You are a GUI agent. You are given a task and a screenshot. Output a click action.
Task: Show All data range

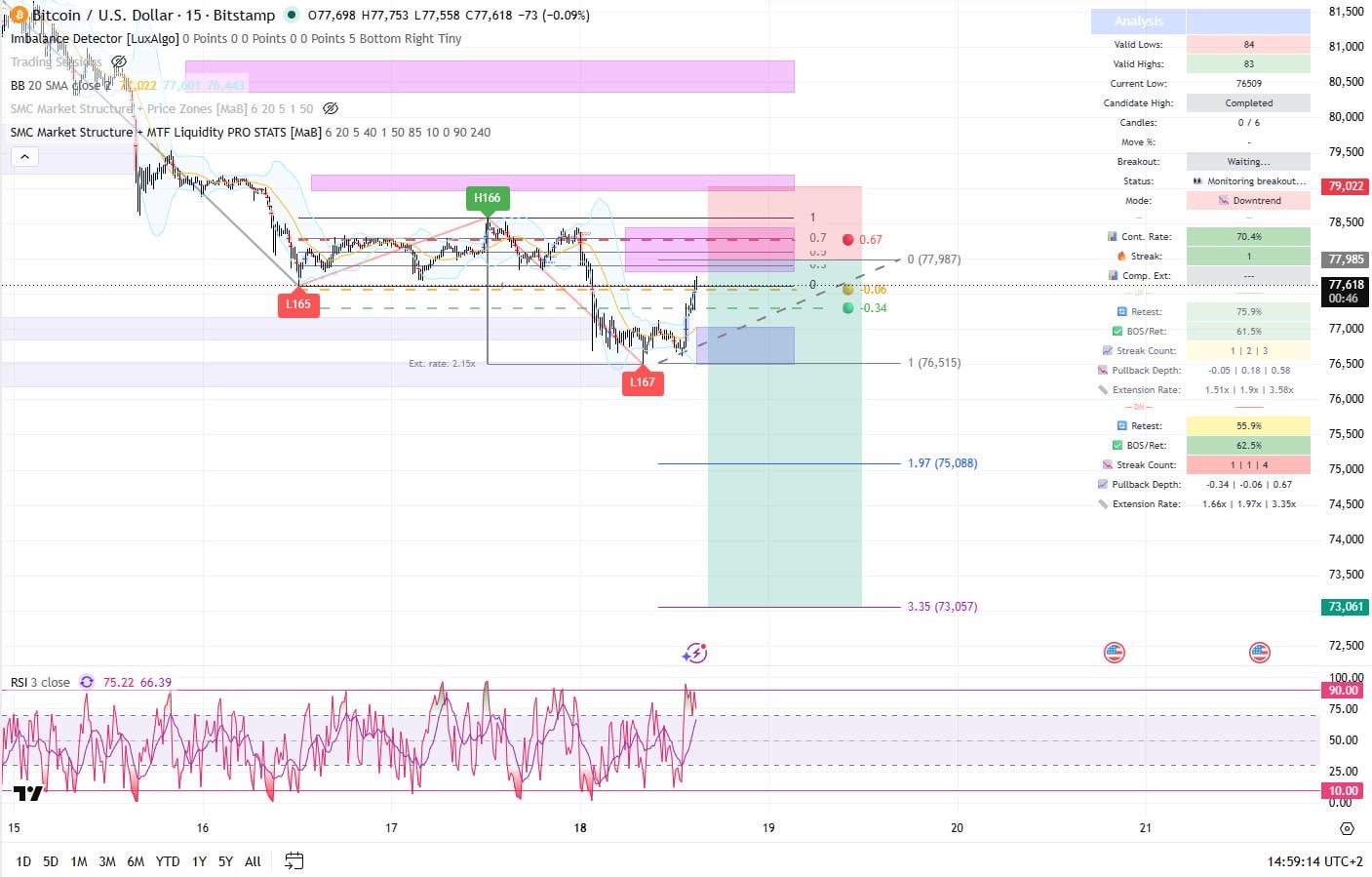[253, 861]
